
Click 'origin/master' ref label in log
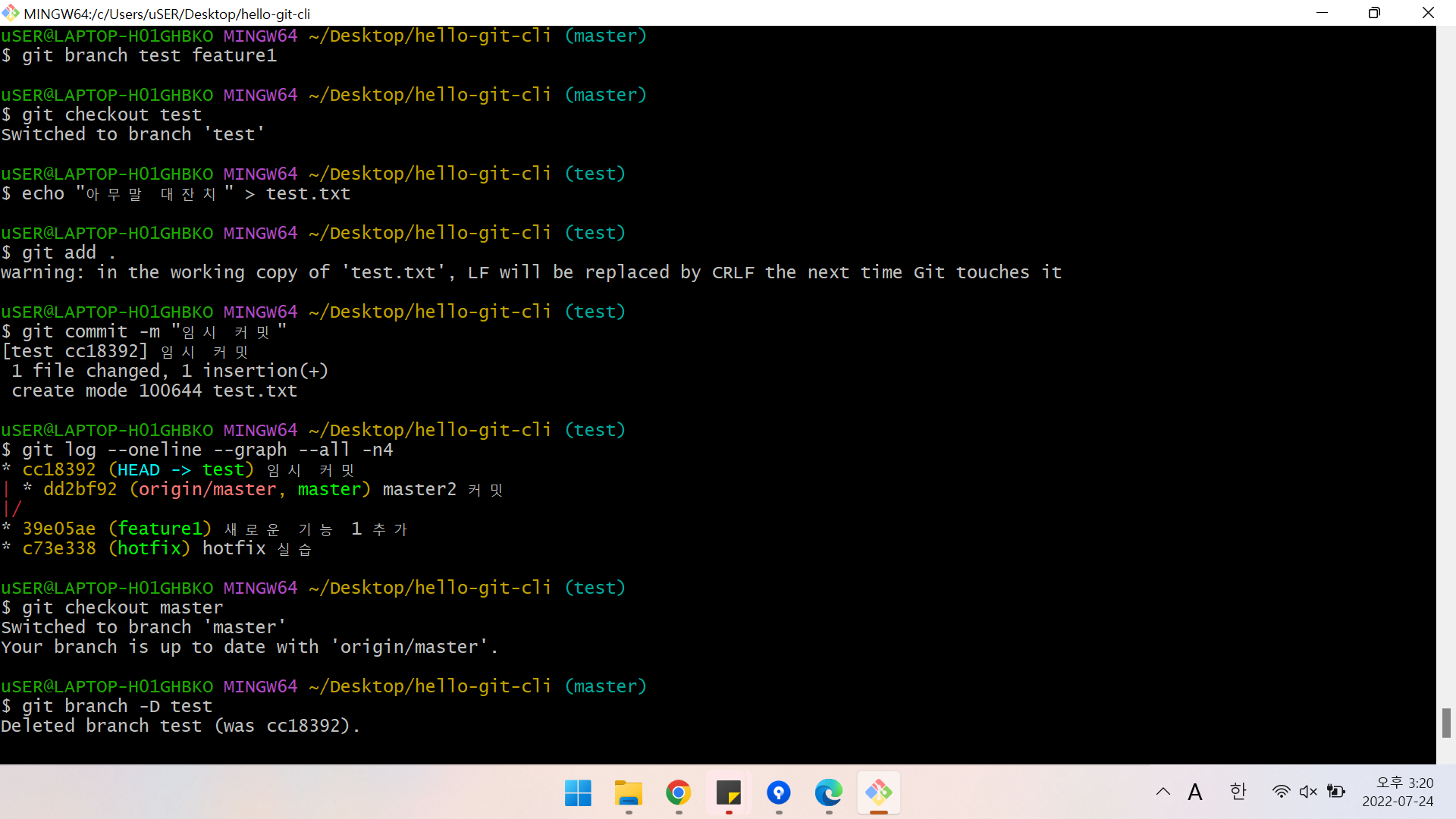coord(207,489)
